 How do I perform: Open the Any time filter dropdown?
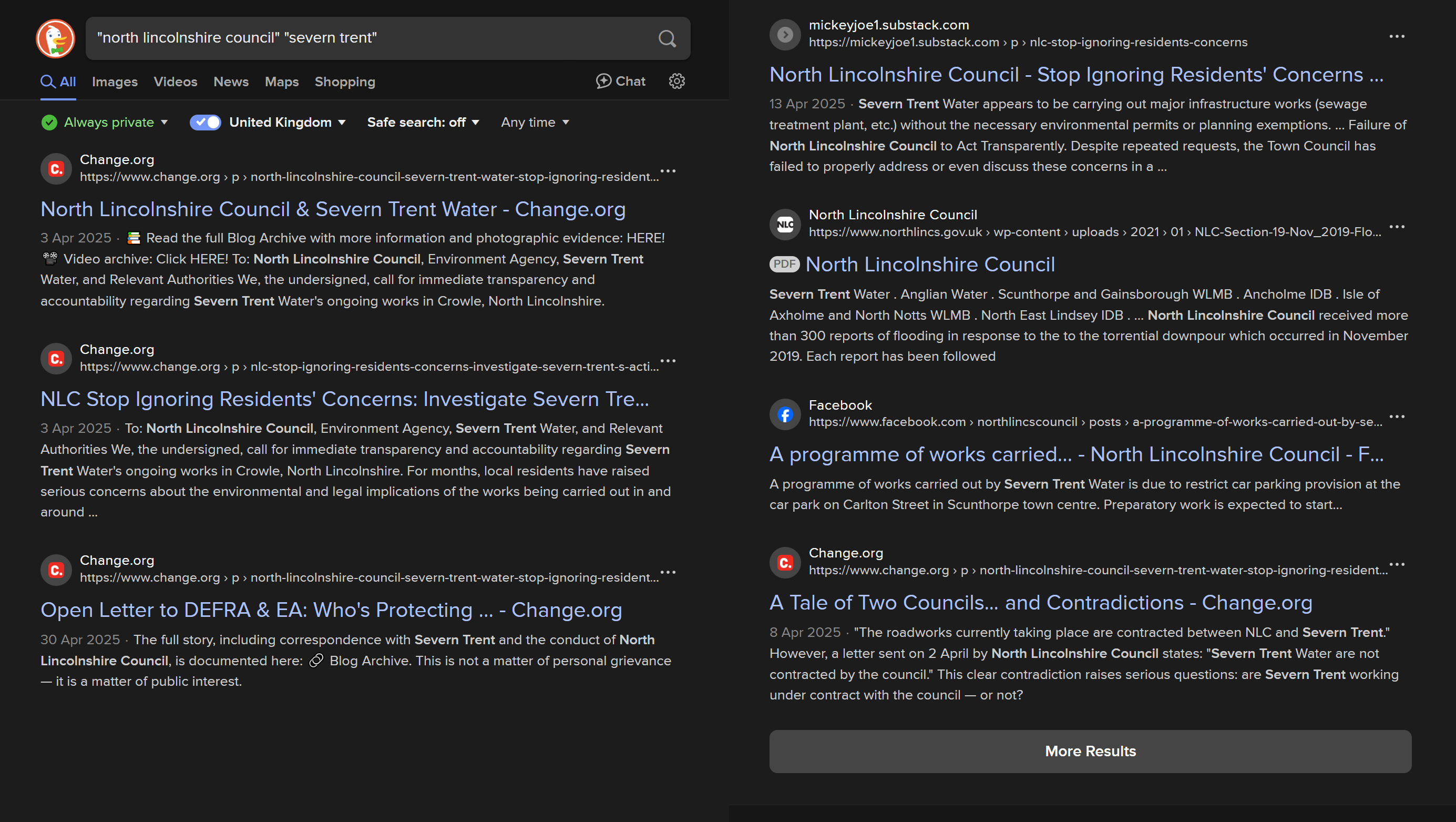point(535,122)
